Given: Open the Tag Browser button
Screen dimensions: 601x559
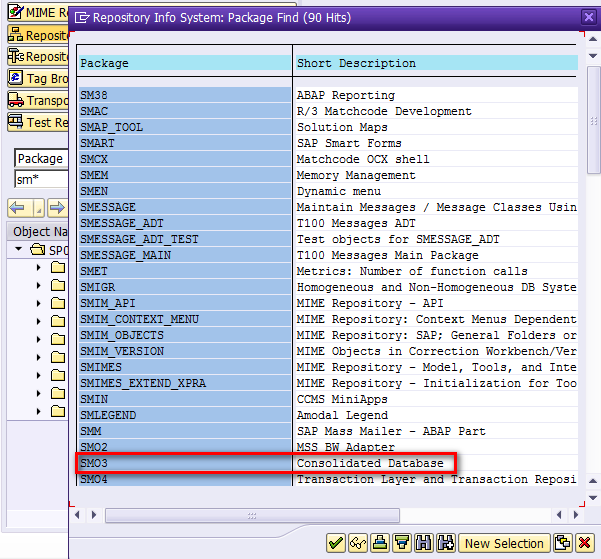Looking at the screenshot, I should pos(38,78).
